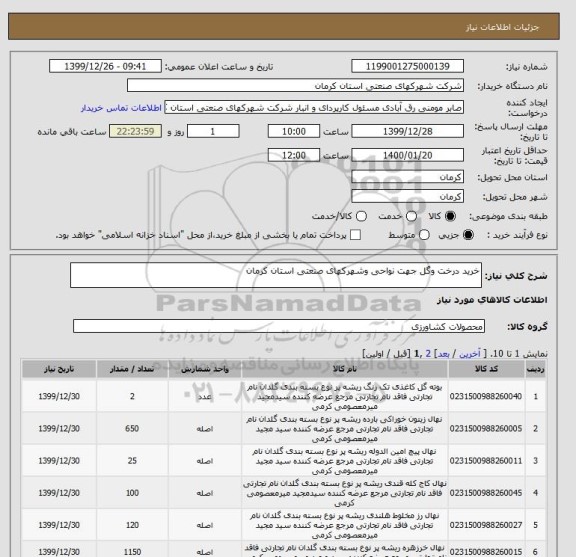Click the item name in row 2, نهال زیتون خوراکی
Image resolution: width=576 pixels, height=557 pixels.
coord(345,428)
